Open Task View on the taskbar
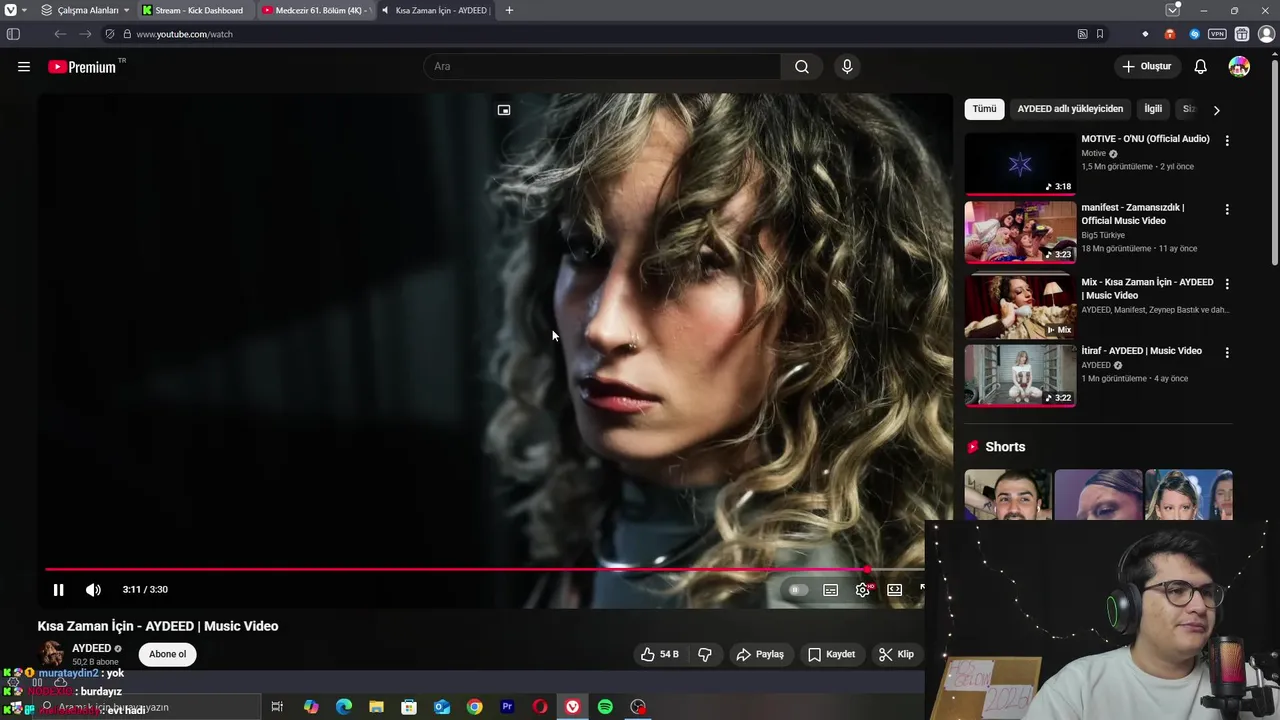The height and width of the screenshot is (720, 1280). click(277, 707)
